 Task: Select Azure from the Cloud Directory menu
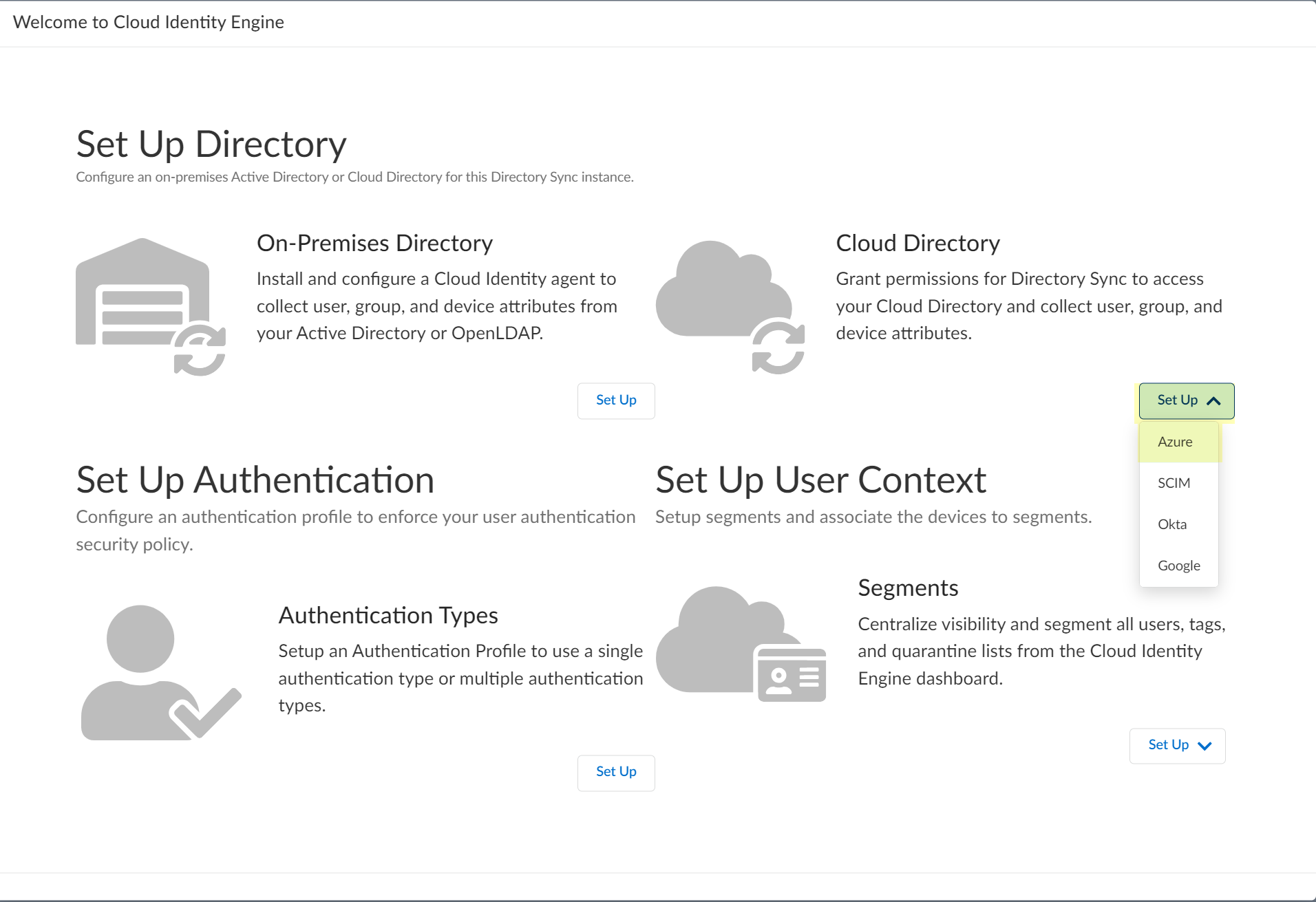tap(1176, 442)
